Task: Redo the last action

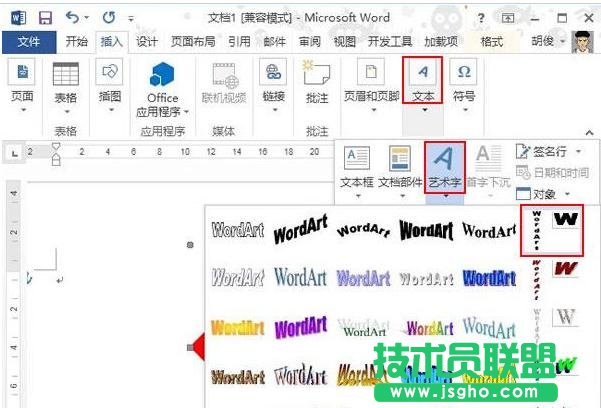Action: pos(109,17)
